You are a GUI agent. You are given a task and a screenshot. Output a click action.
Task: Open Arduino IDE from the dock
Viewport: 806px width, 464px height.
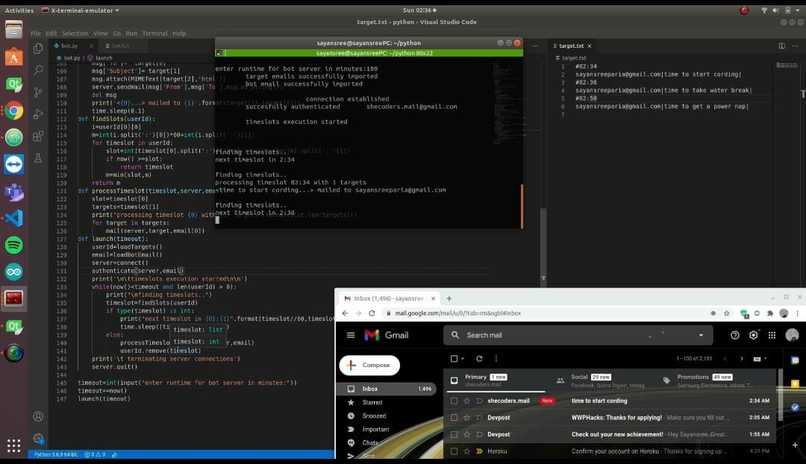pos(14,272)
